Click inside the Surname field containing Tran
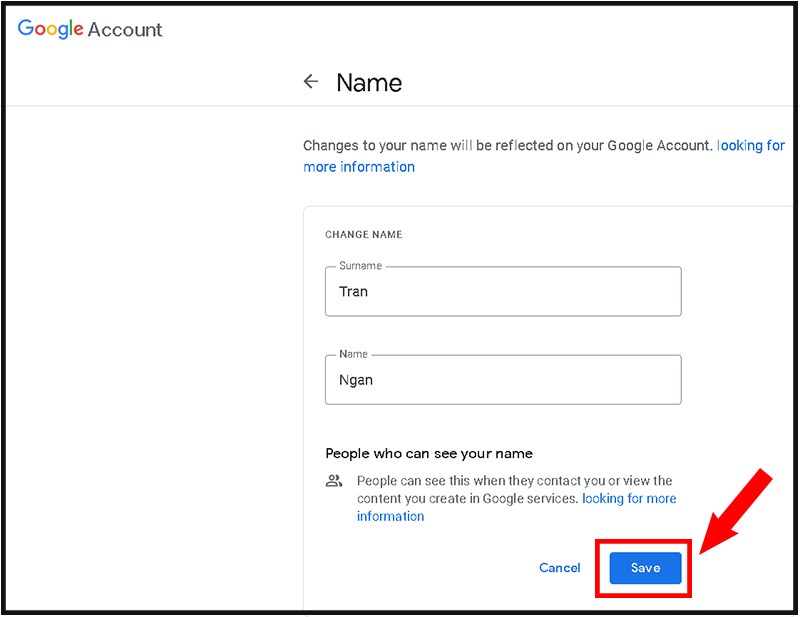The image size is (800, 617). pos(500,291)
